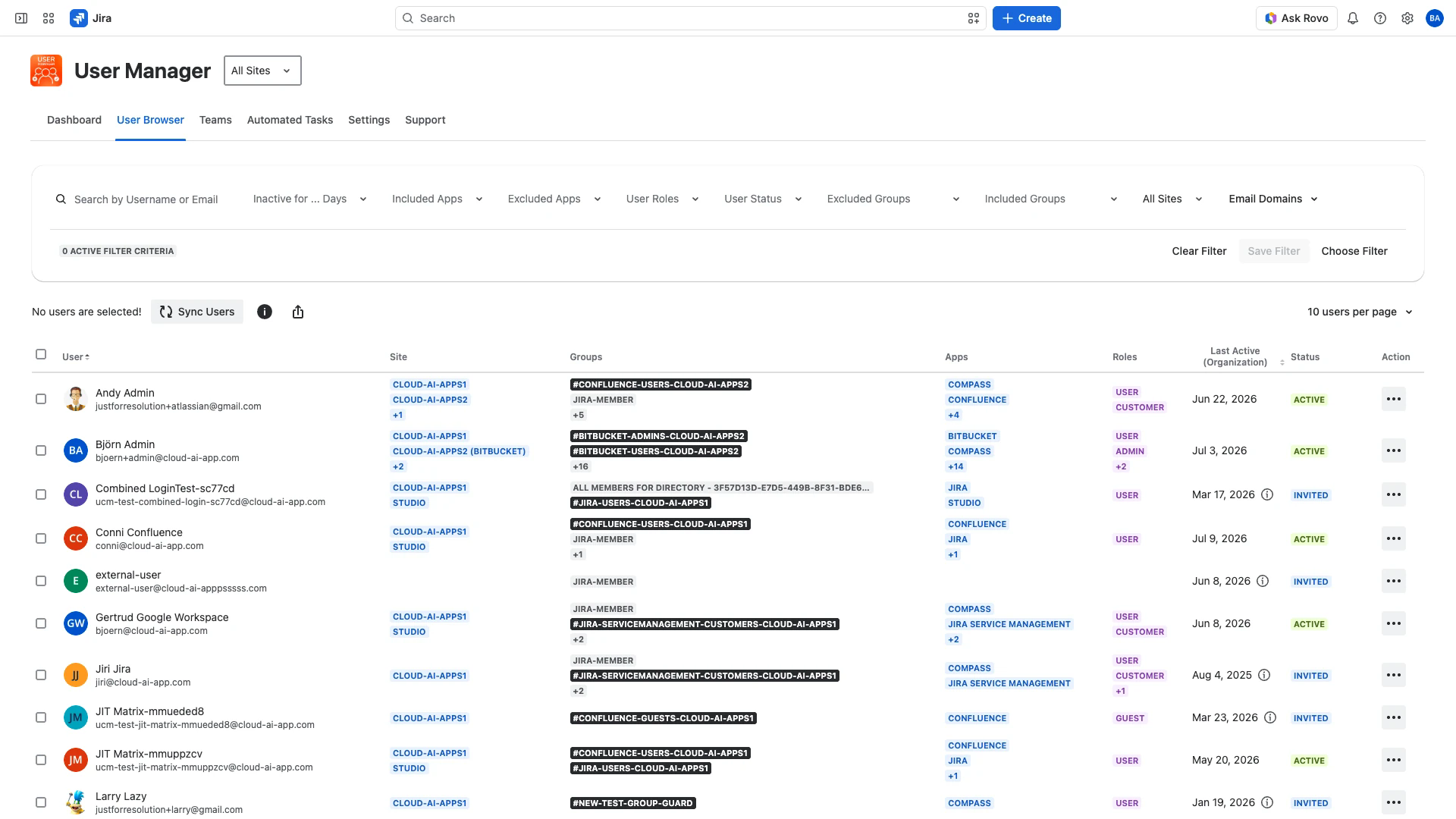Focus the top Jira Search field

[691, 18]
